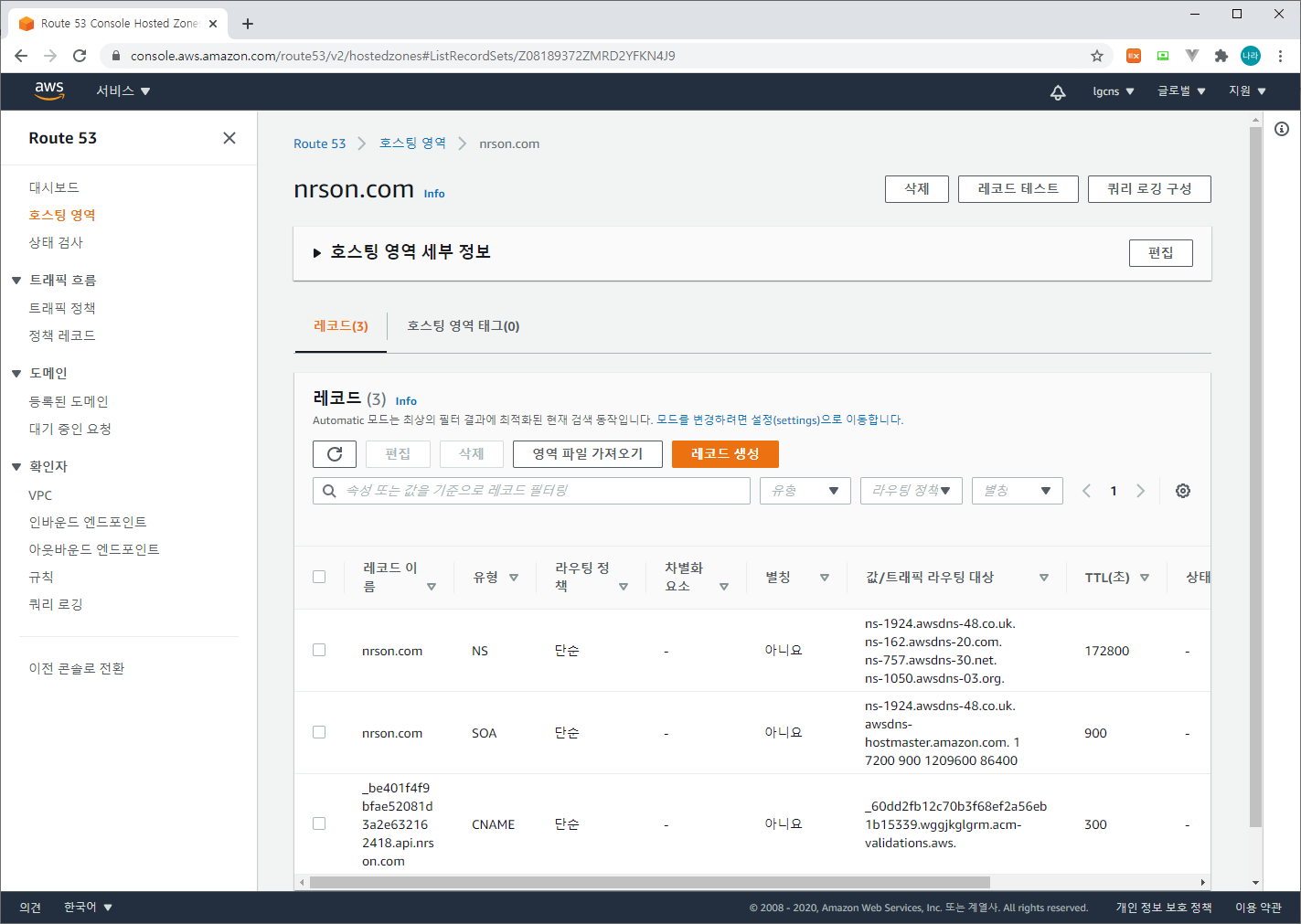Click the green extension icon in toolbar
1301x924 pixels.
click(x=1163, y=56)
